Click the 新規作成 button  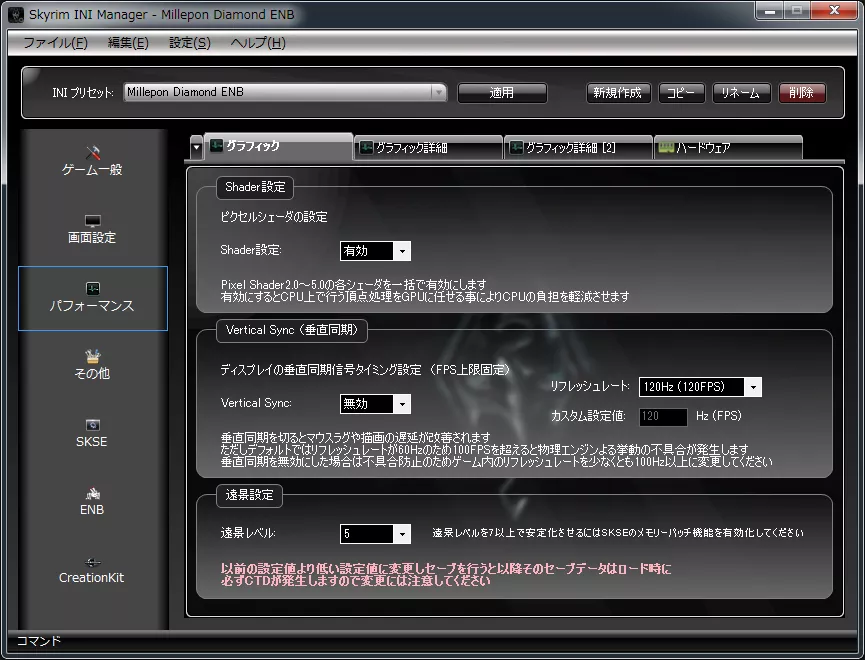[x=618, y=93]
